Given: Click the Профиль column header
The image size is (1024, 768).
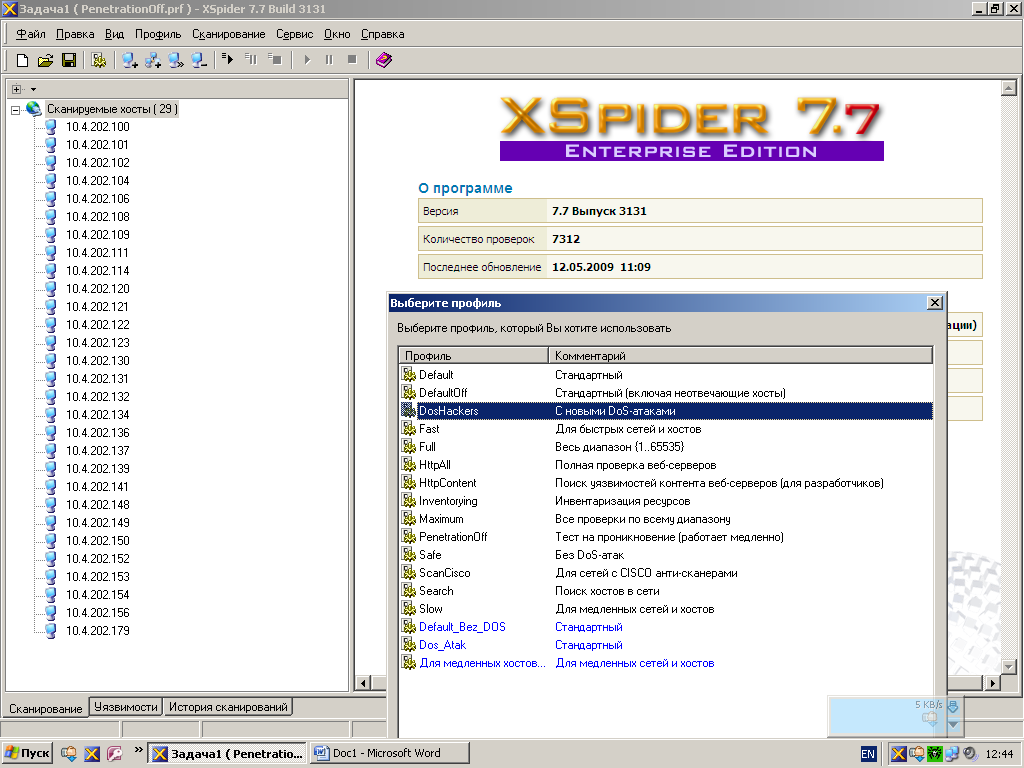Looking at the screenshot, I should coord(473,356).
